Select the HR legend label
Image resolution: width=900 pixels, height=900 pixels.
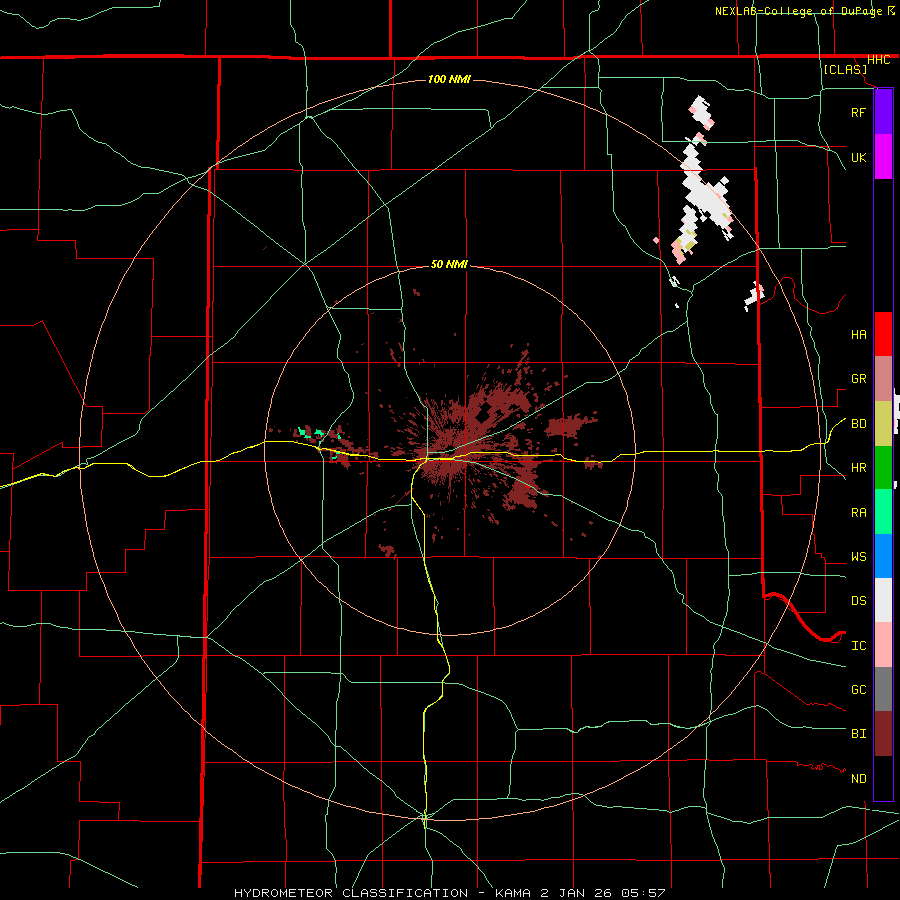coord(858,468)
